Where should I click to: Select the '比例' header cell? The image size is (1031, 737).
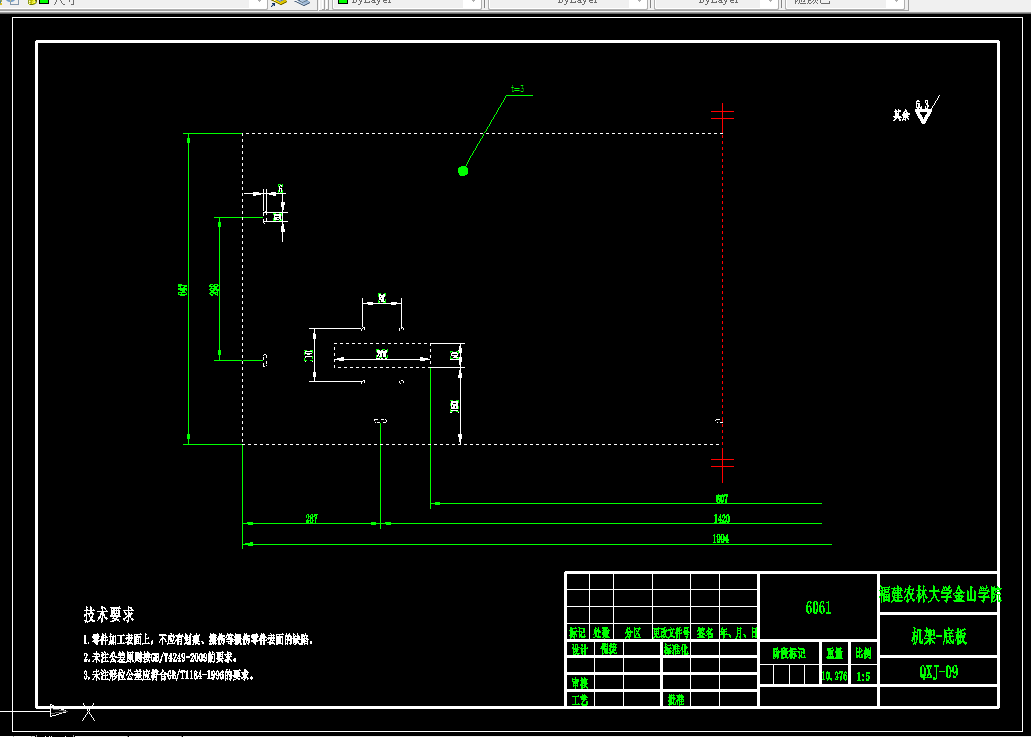(863, 654)
